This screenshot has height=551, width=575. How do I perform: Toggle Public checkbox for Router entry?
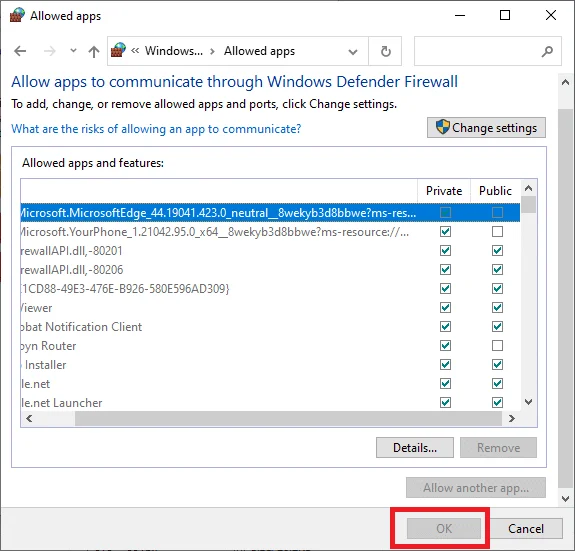click(x=497, y=346)
